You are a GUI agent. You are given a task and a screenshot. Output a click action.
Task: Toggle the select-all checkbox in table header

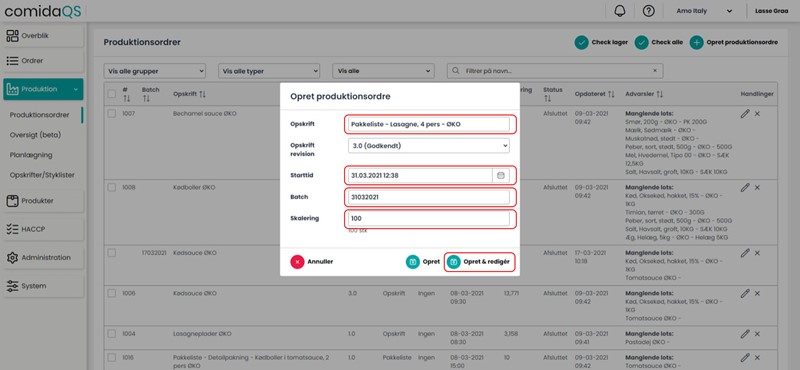point(112,94)
